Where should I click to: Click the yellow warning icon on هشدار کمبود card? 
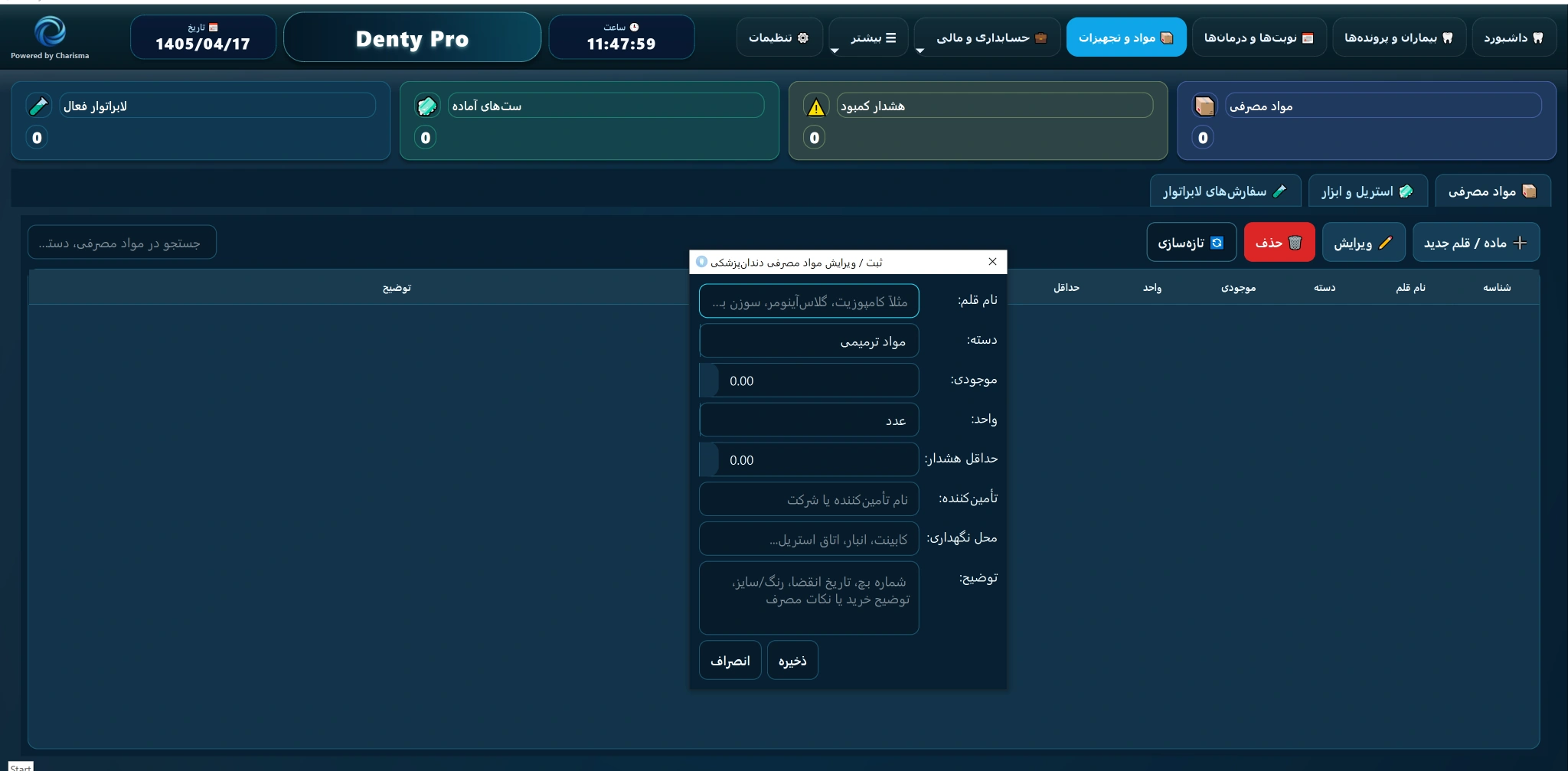coord(816,106)
